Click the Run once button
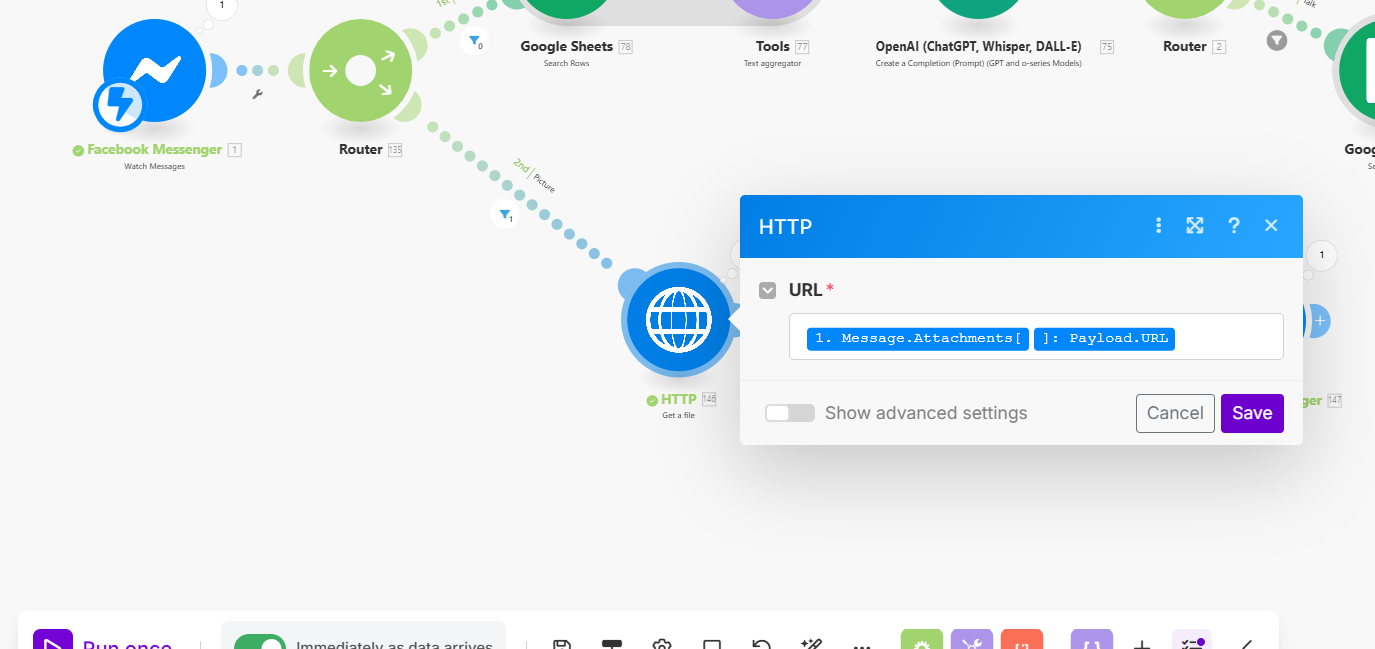 [102, 640]
